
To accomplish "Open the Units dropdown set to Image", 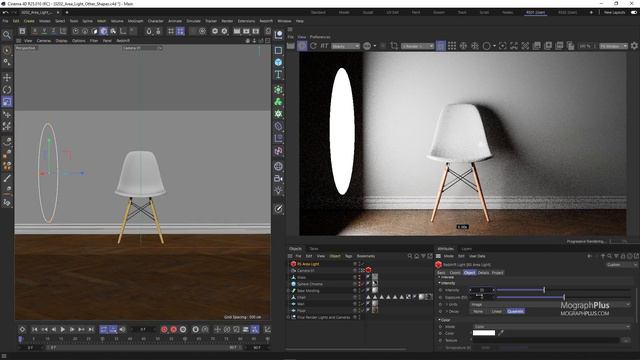I will coord(550,304).
